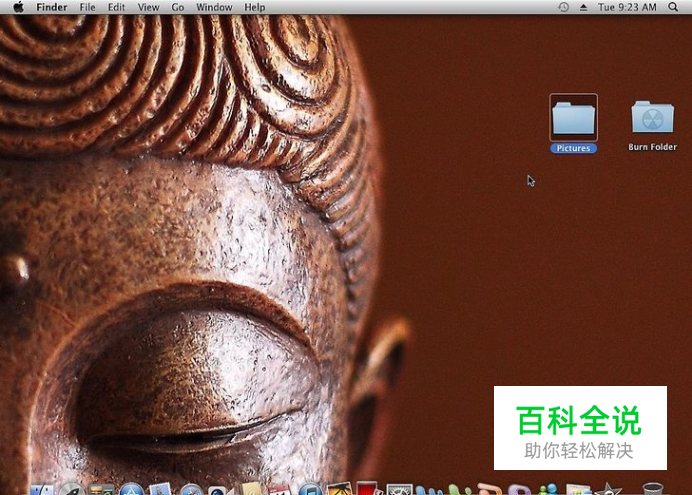Click the Pictures folder name label
The height and width of the screenshot is (495, 692).
(x=573, y=148)
